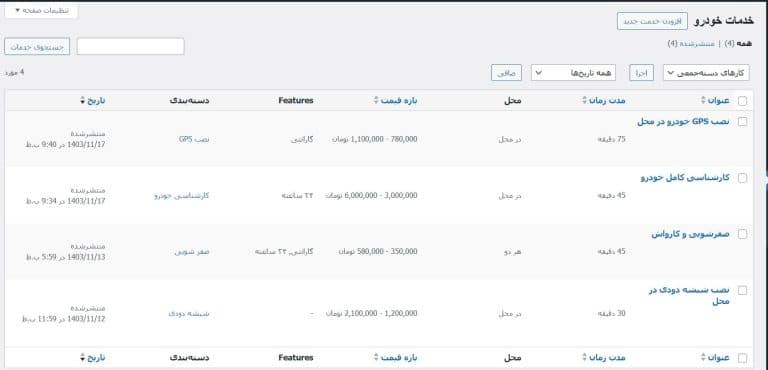Screen dimensions: 768x370
Task: Click the 75 دقیقه duration cell
Action: point(612,139)
